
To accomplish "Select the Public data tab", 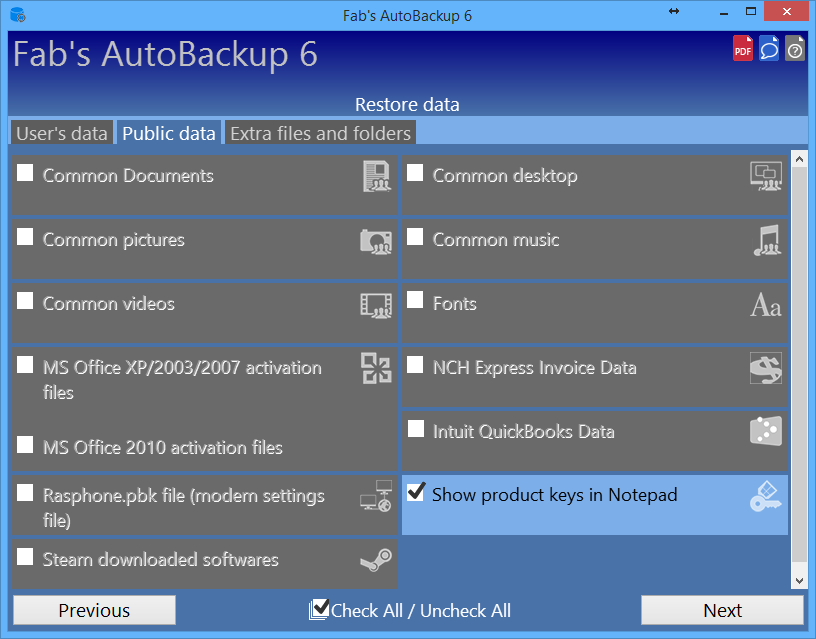I will click(x=169, y=133).
